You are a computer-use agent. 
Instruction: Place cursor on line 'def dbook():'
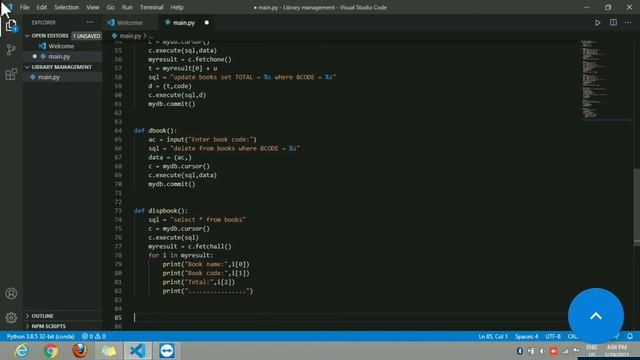click(155, 131)
